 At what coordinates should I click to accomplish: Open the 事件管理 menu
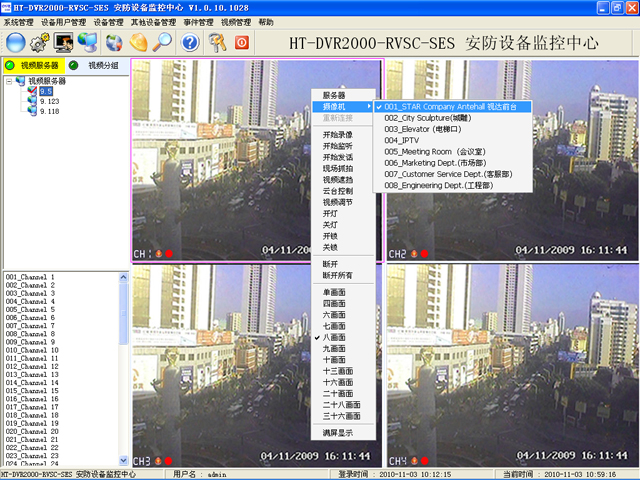point(198,22)
